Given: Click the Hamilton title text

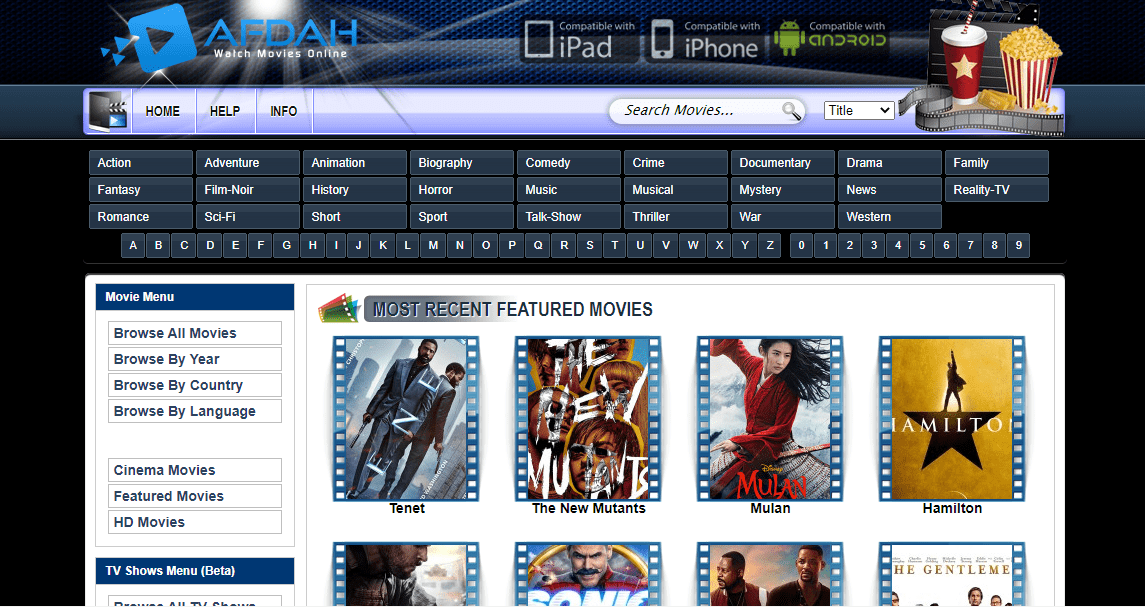Looking at the screenshot, I should (x=952, y=508).
